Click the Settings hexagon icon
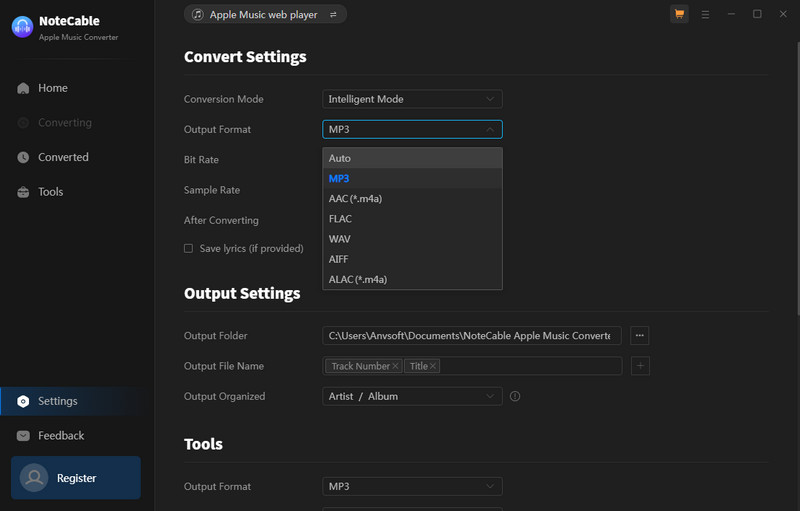800x511 pixels. pyautogui.click(x=23, y=401)
